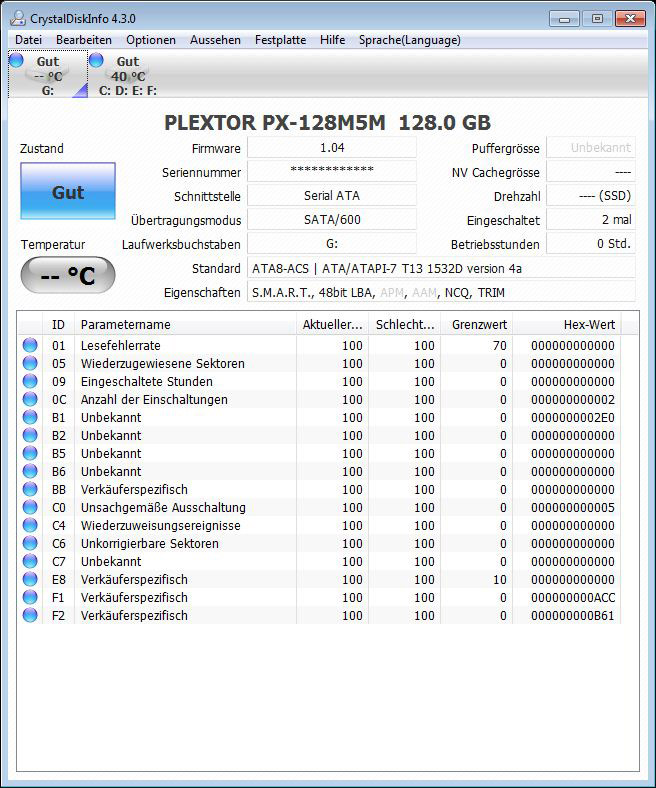Select the Unkorrigierbare Sektoren parameter name
656x788 pixels.
coord(150,544)
